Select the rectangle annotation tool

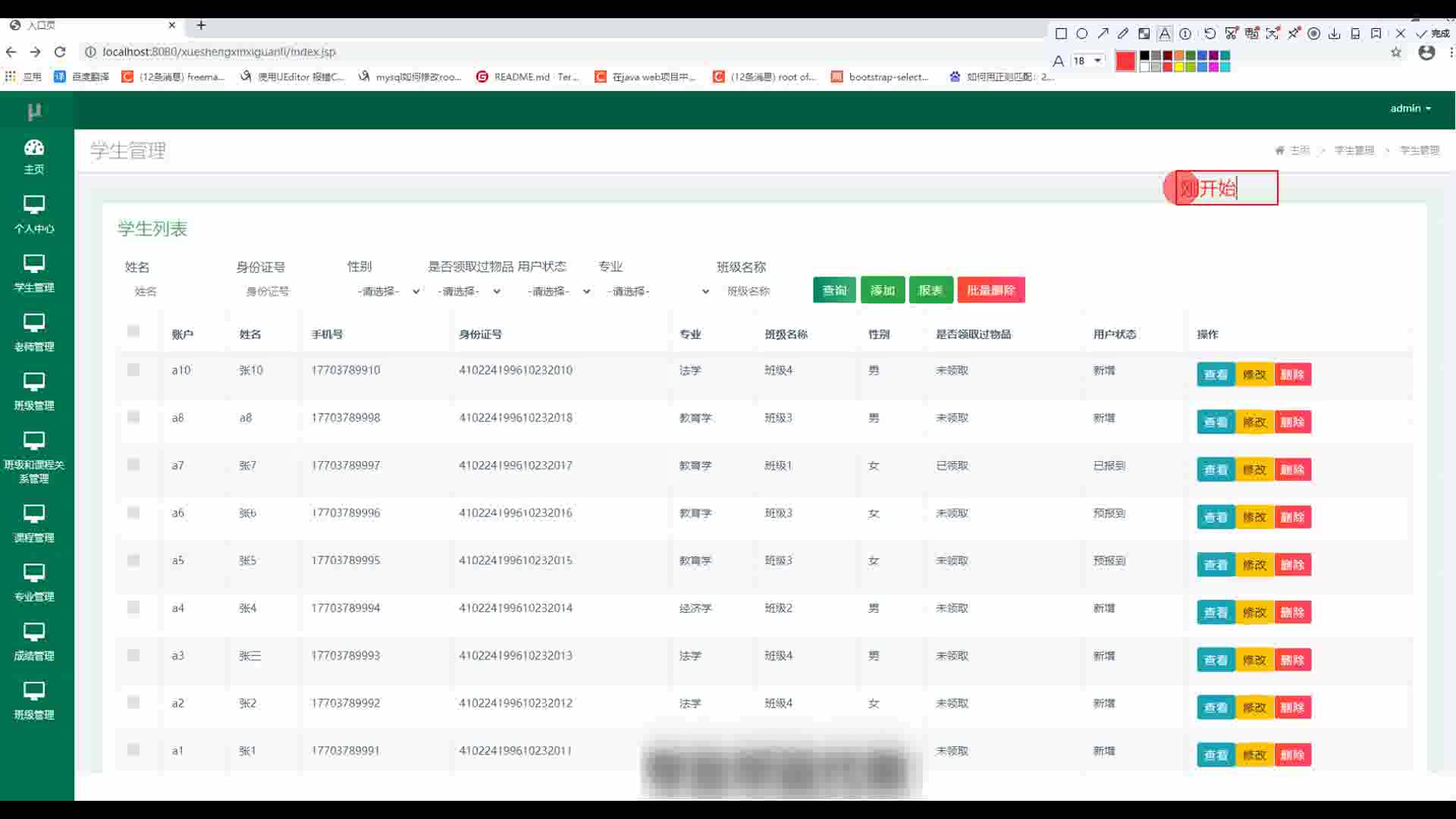[1061, 33]
